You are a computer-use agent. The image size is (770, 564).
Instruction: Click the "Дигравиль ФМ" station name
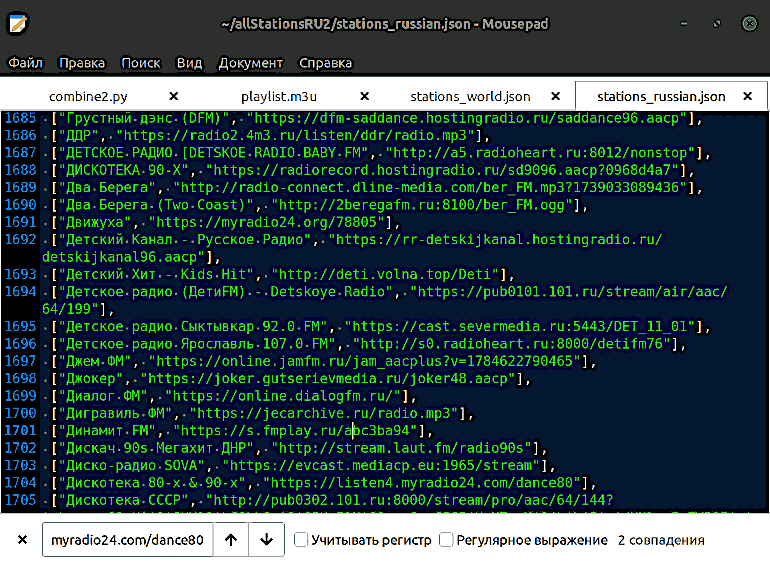[x=115, y=414]
